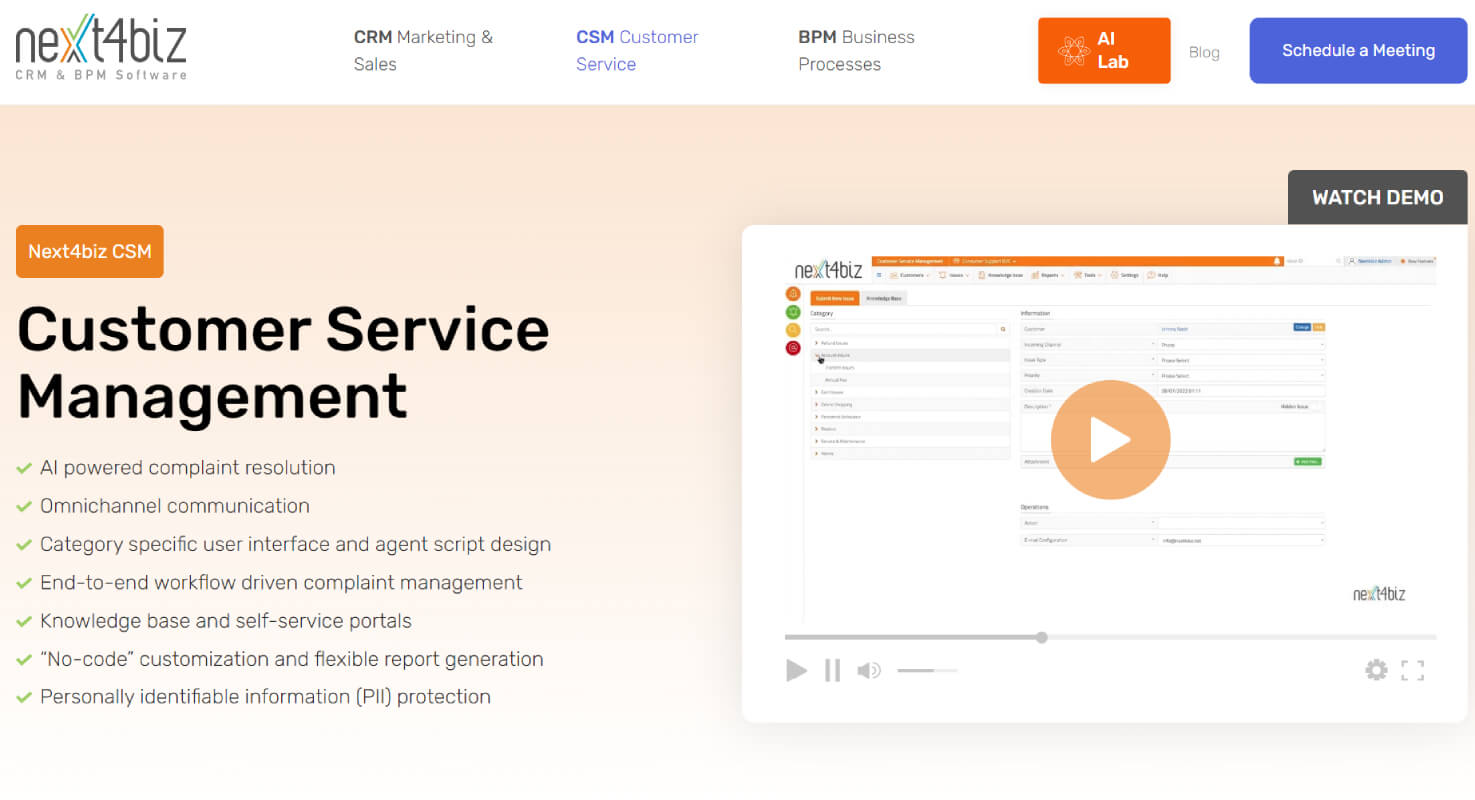Click 'Knowledge base and self-service portals' text

pos(226,621)
